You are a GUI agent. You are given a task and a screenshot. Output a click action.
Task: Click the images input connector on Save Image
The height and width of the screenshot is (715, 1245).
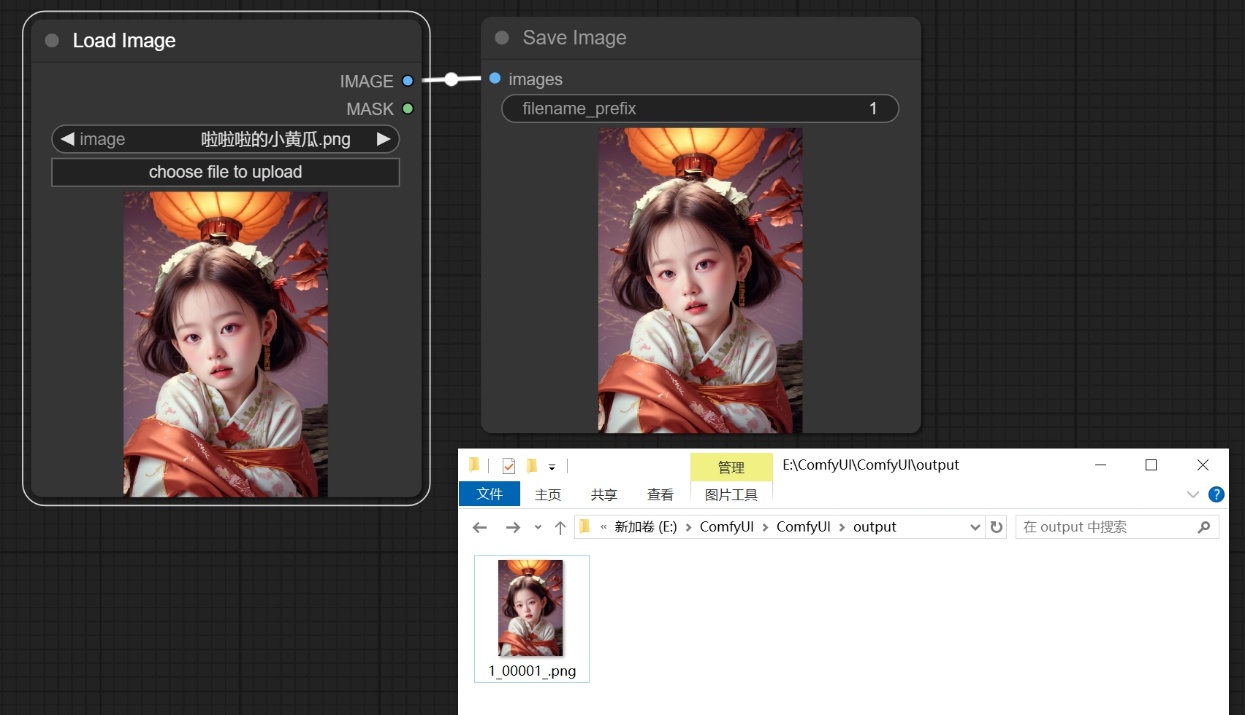[x=495, y=78]
